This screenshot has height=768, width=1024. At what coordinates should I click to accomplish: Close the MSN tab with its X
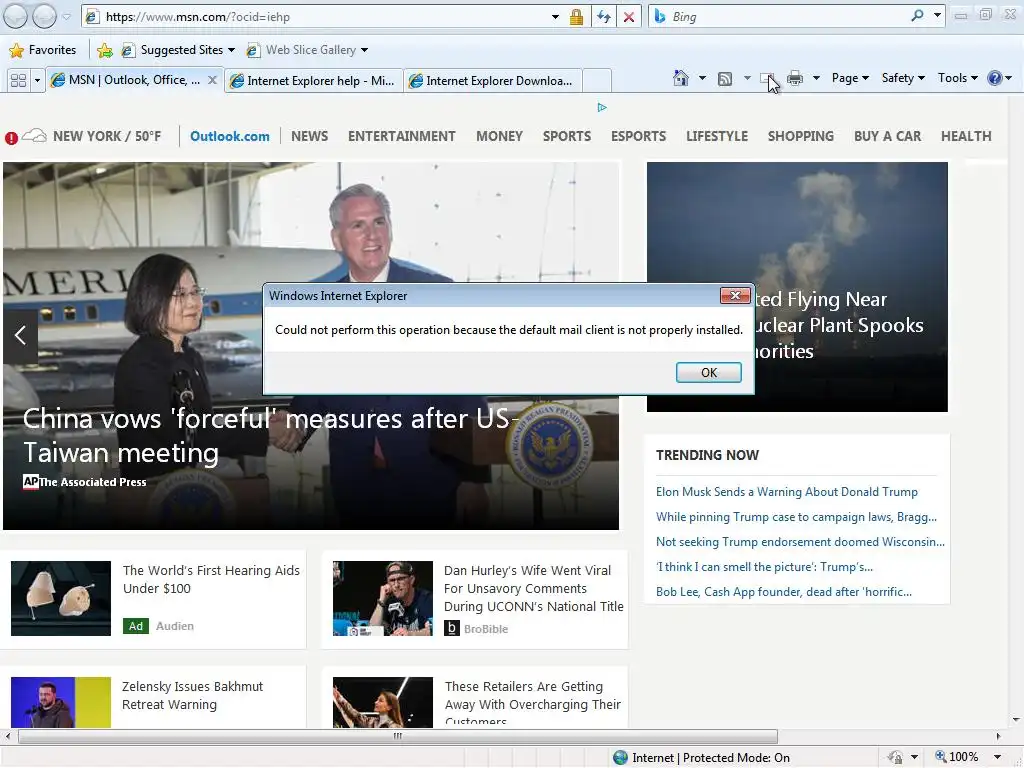coord(212,80)
